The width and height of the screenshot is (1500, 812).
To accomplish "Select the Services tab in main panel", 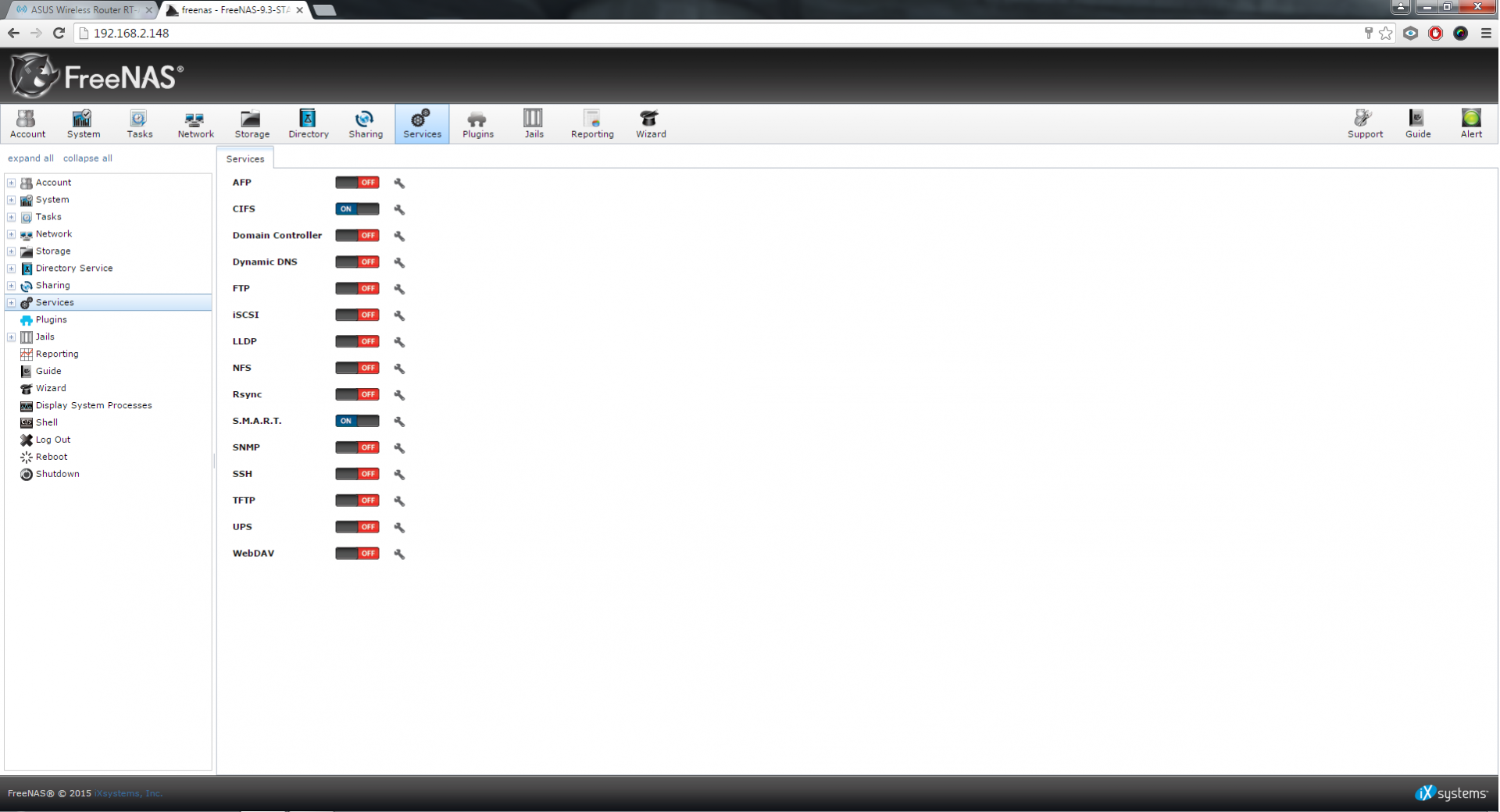I will click(245, 158).
